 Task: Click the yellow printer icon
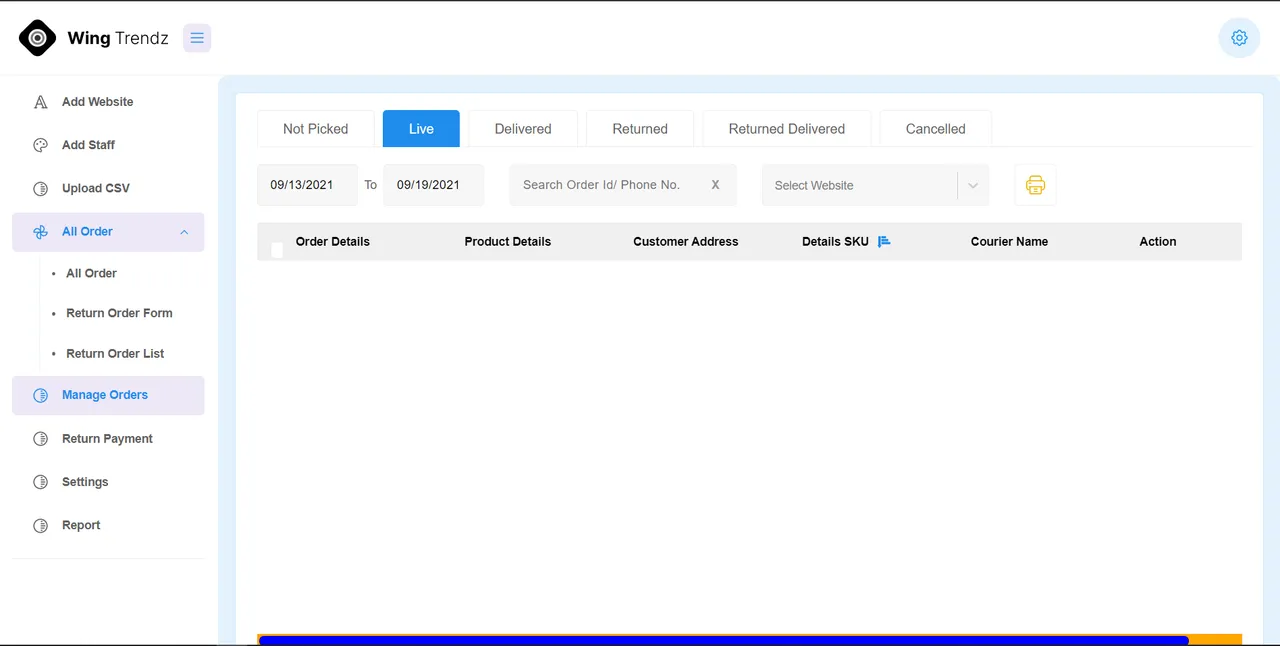click(1035, 185)
